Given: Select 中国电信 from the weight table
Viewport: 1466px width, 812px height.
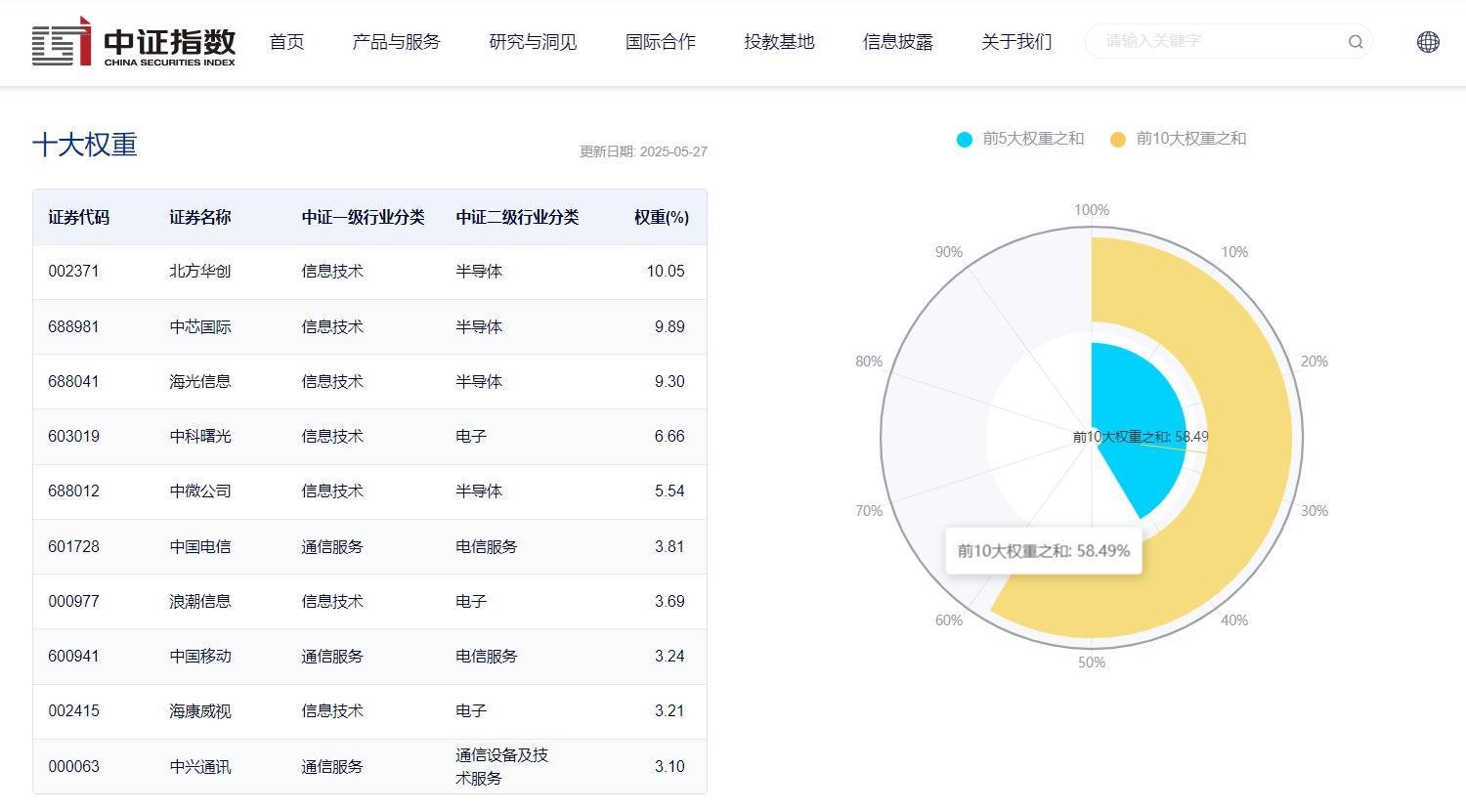Looking at the screenshot, I should 201,546.
